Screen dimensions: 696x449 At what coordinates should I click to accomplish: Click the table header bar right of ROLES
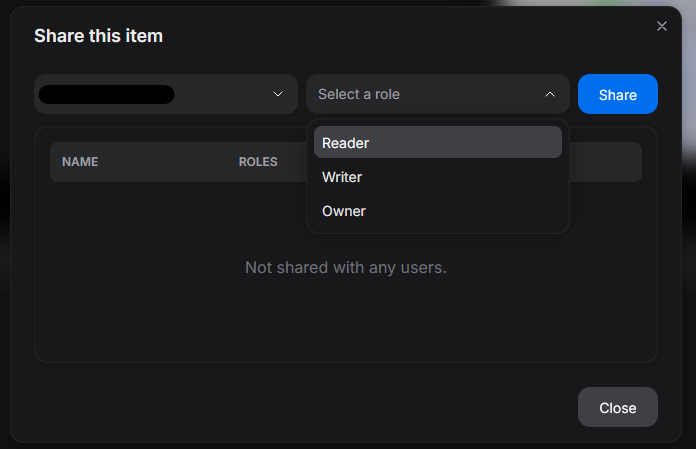(605, 161)
